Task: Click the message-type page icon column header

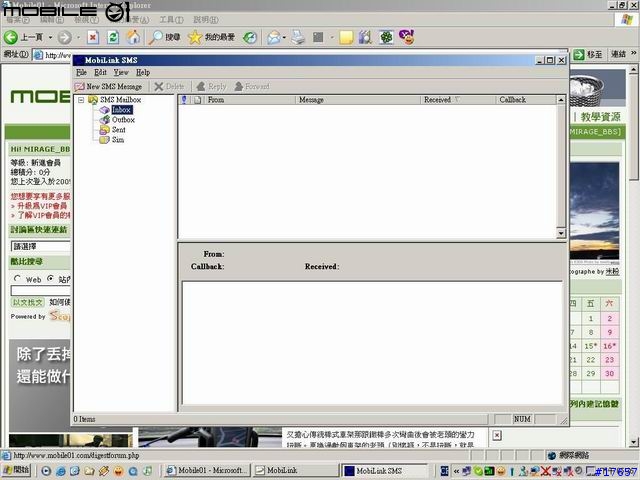Action: point(198,100)
